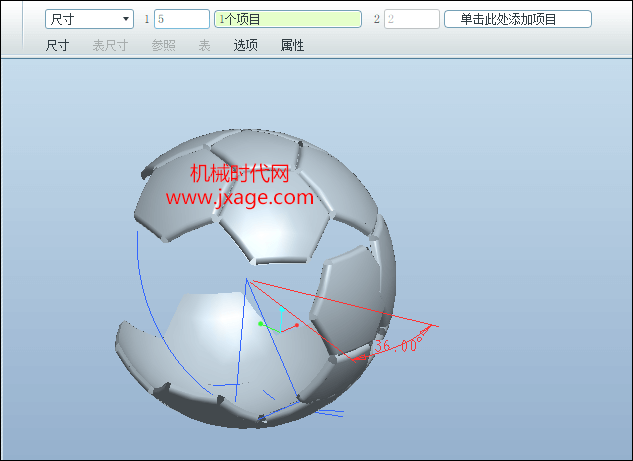Select the 1个项目 dimension collector
The height and width of the screenshot is (461, 633).
click(287, 19)
